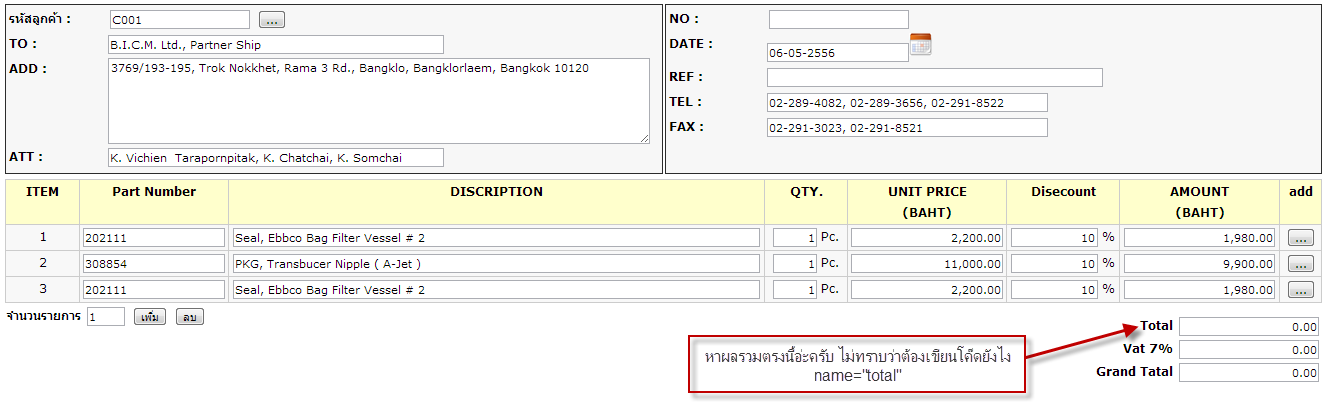Click the discount field in item 2
The height and width of the screenshot is (409, 1327).
pos(1054,264)
